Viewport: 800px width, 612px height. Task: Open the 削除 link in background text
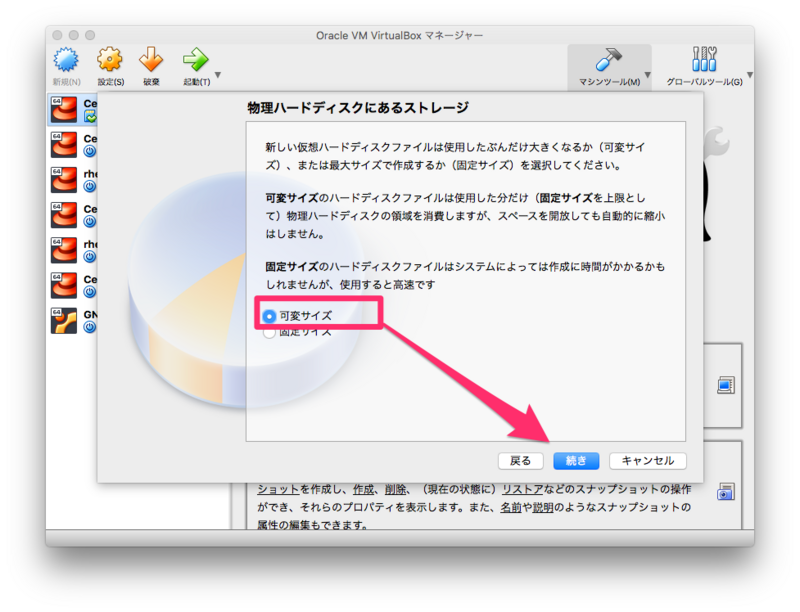click(395, 490)
